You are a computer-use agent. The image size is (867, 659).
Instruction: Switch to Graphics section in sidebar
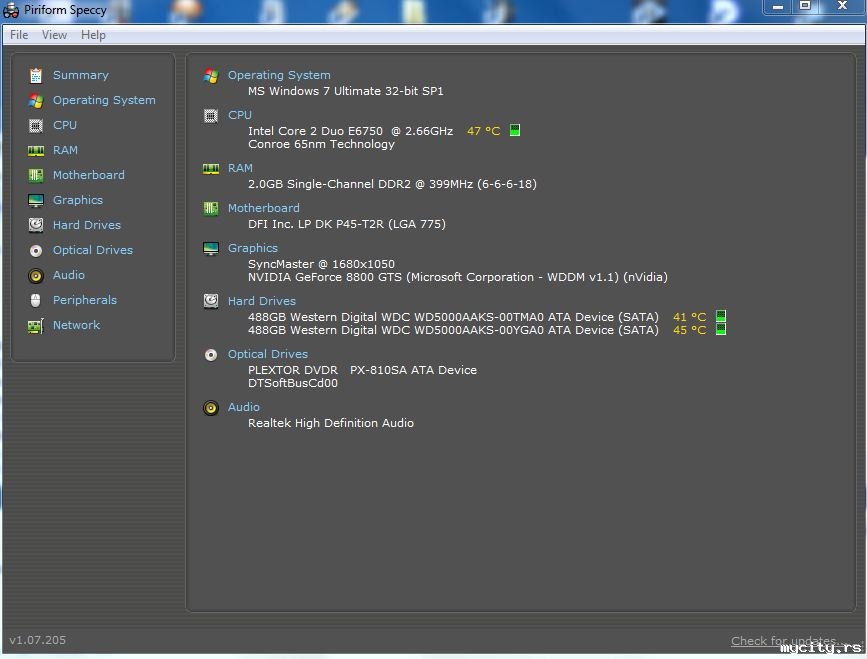[78, 200]
